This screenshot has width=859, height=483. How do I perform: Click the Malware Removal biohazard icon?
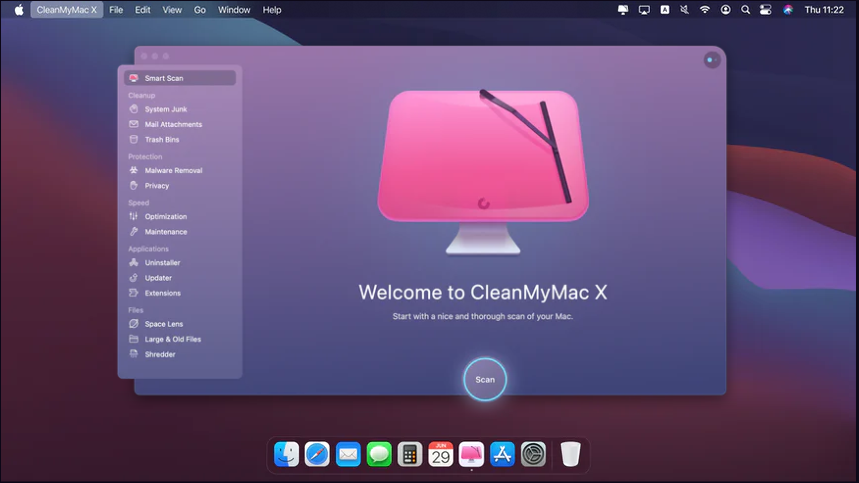click(x=134, y=170)
